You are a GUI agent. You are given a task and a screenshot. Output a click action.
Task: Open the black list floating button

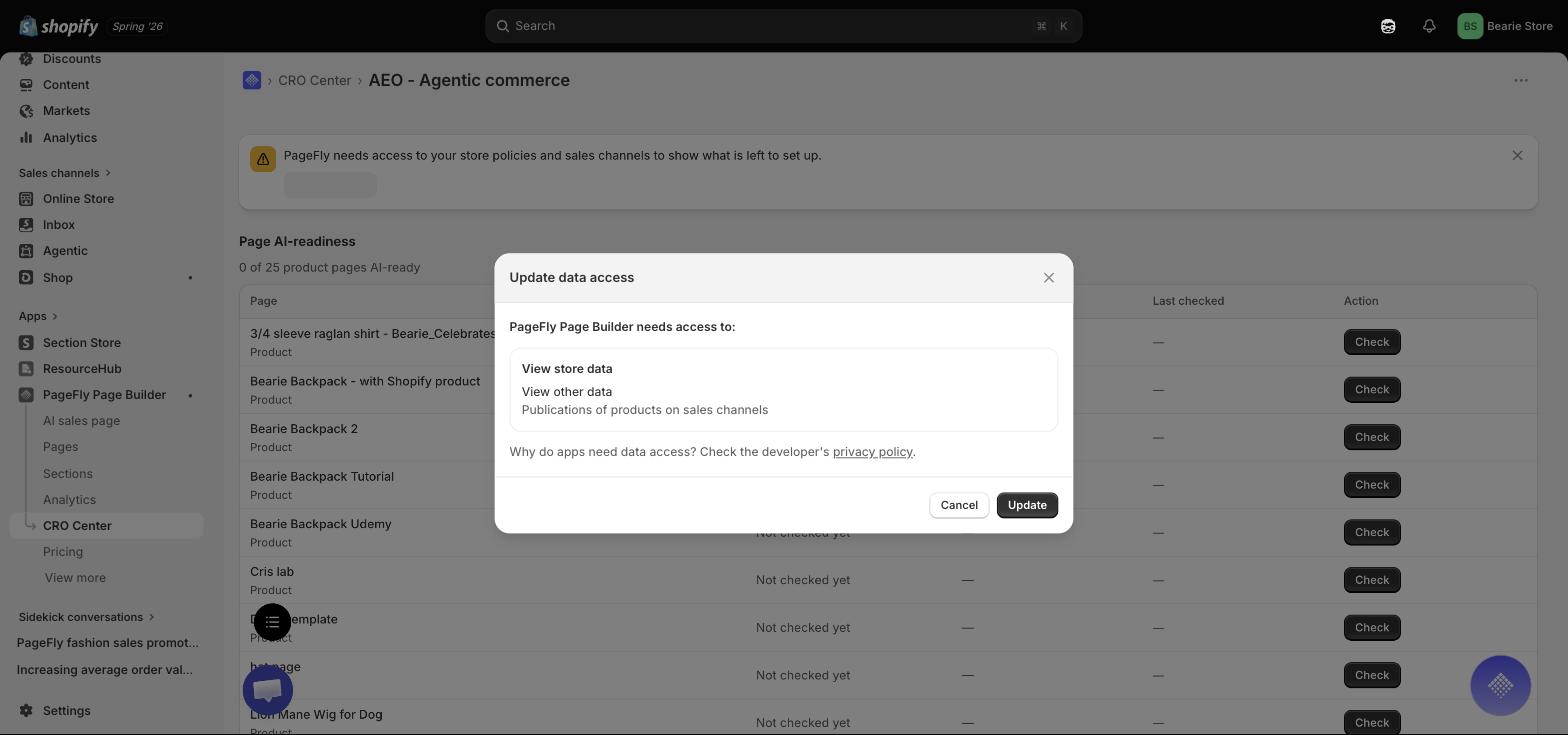coord(272,622)
